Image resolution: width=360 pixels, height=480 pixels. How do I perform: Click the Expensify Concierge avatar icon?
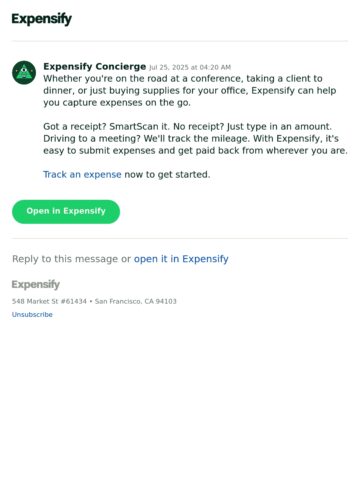pyautogui.click(x=24, y=73)
